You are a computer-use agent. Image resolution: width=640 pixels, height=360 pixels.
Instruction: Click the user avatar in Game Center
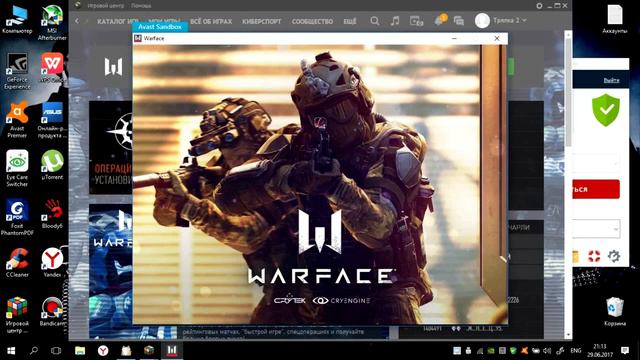pyautogui.click(x=482, y=20)
